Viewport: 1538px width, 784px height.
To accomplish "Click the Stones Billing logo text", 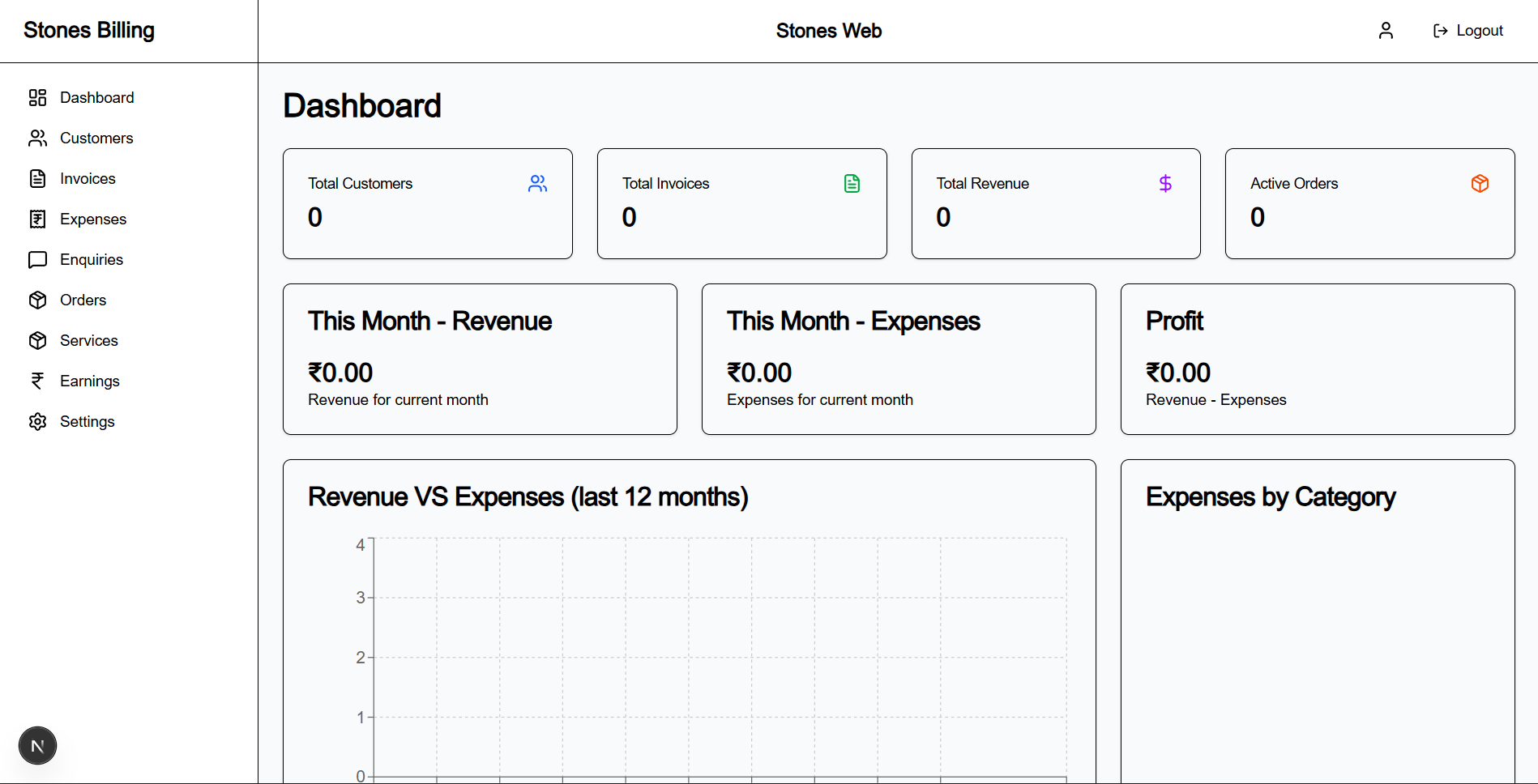I will [x=89, y=30].
